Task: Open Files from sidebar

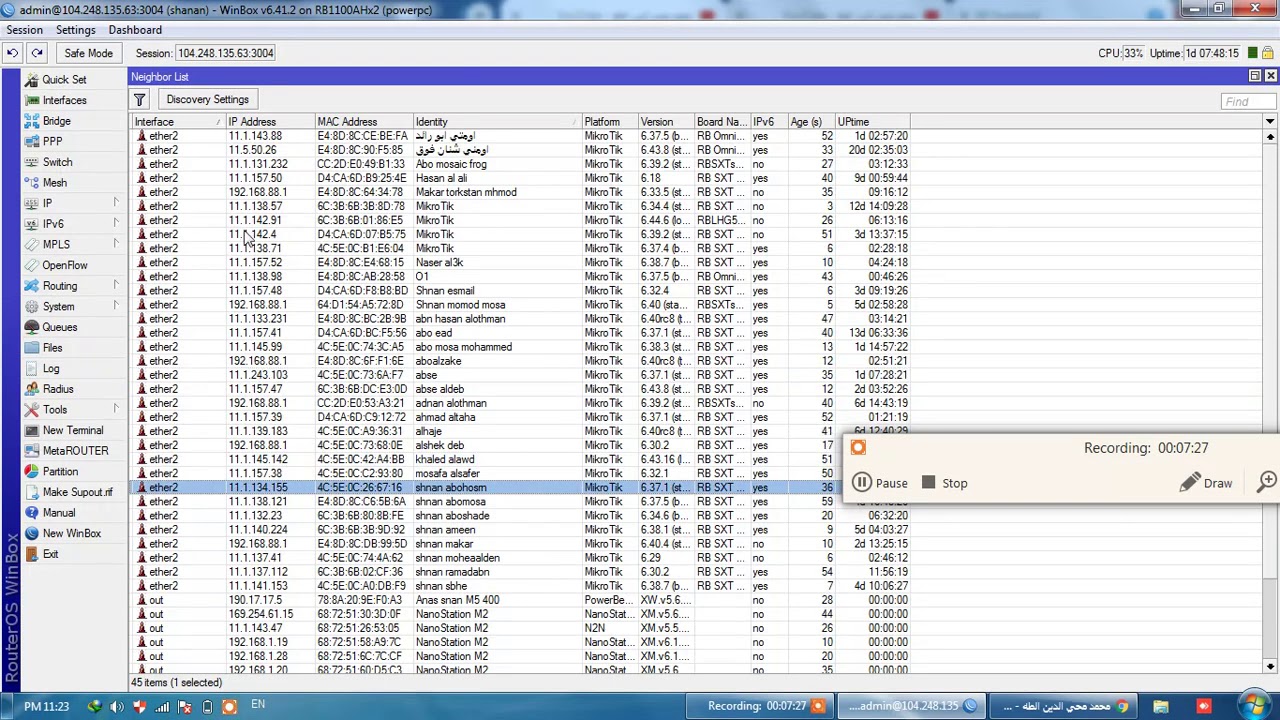Action: 52,348
